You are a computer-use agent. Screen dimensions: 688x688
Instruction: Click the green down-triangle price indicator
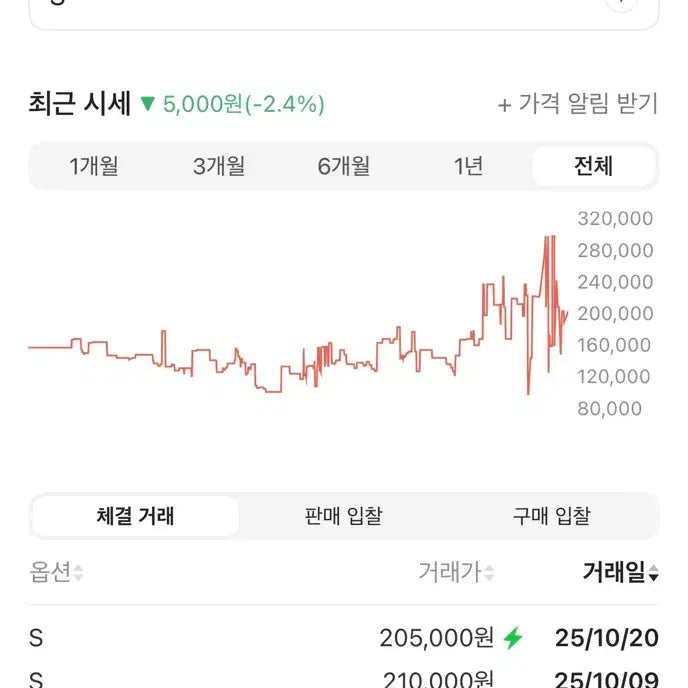coord(148,104)
